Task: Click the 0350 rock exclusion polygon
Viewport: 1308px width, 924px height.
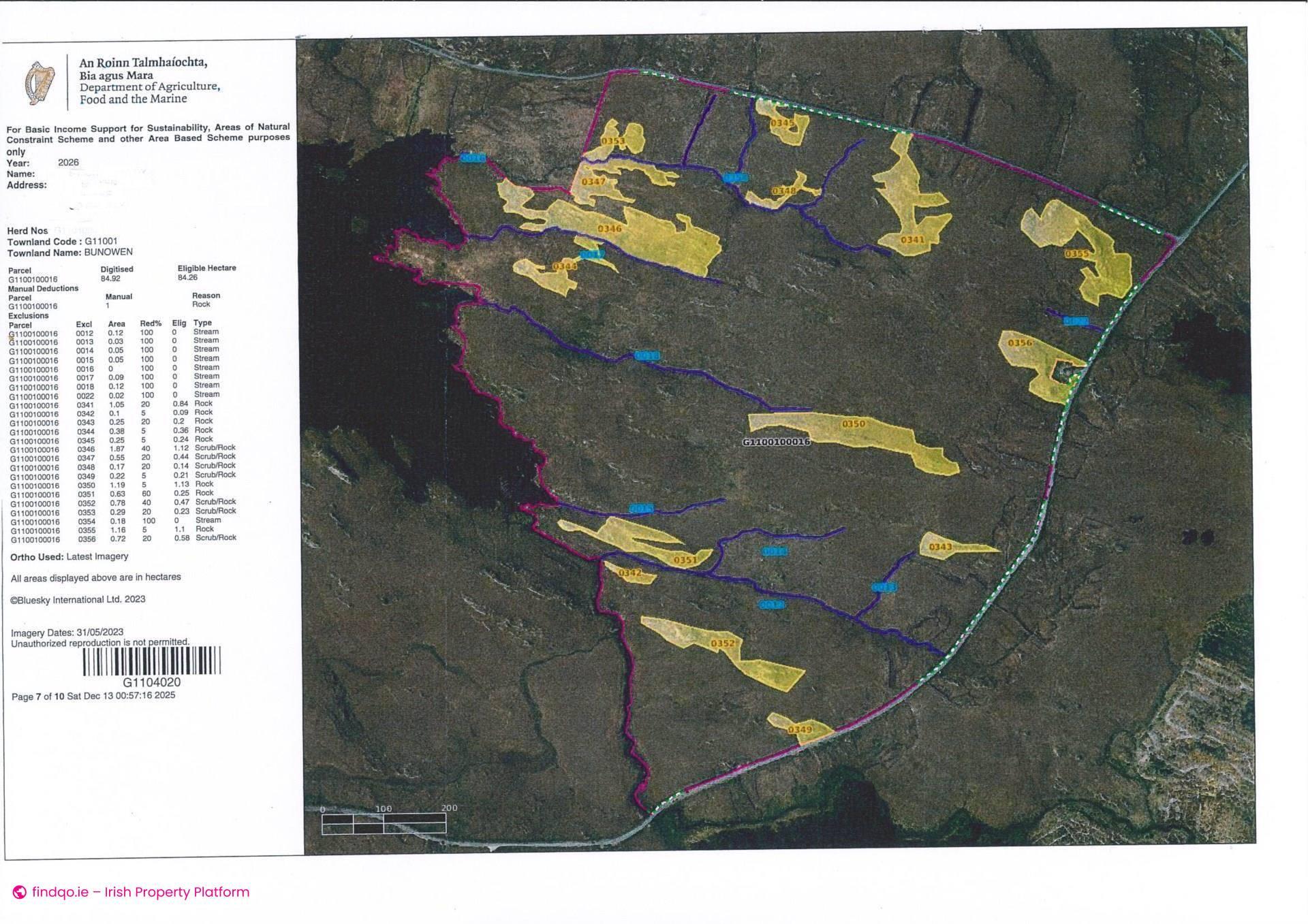Action: pyautogui.click(x=854, y=422)
